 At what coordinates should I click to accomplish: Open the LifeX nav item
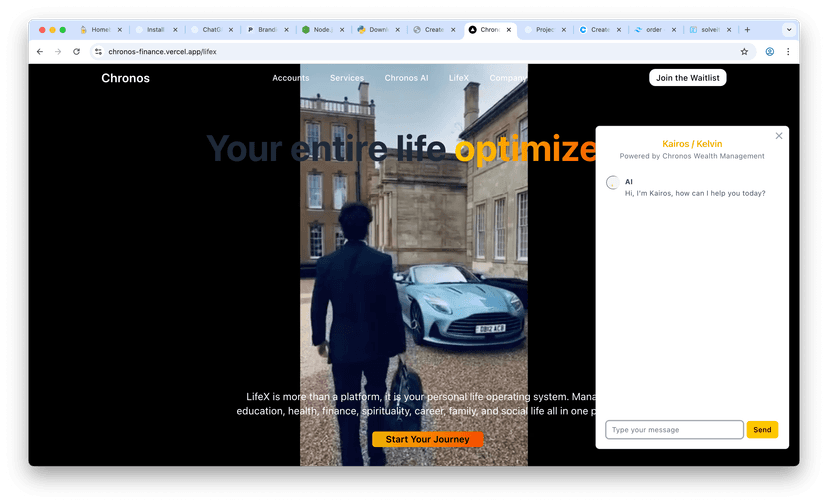[459, 78]
